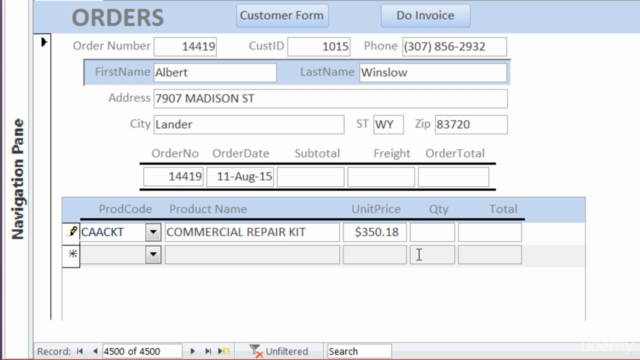Click the $350.18 UnitPrice field

point(375,232)
